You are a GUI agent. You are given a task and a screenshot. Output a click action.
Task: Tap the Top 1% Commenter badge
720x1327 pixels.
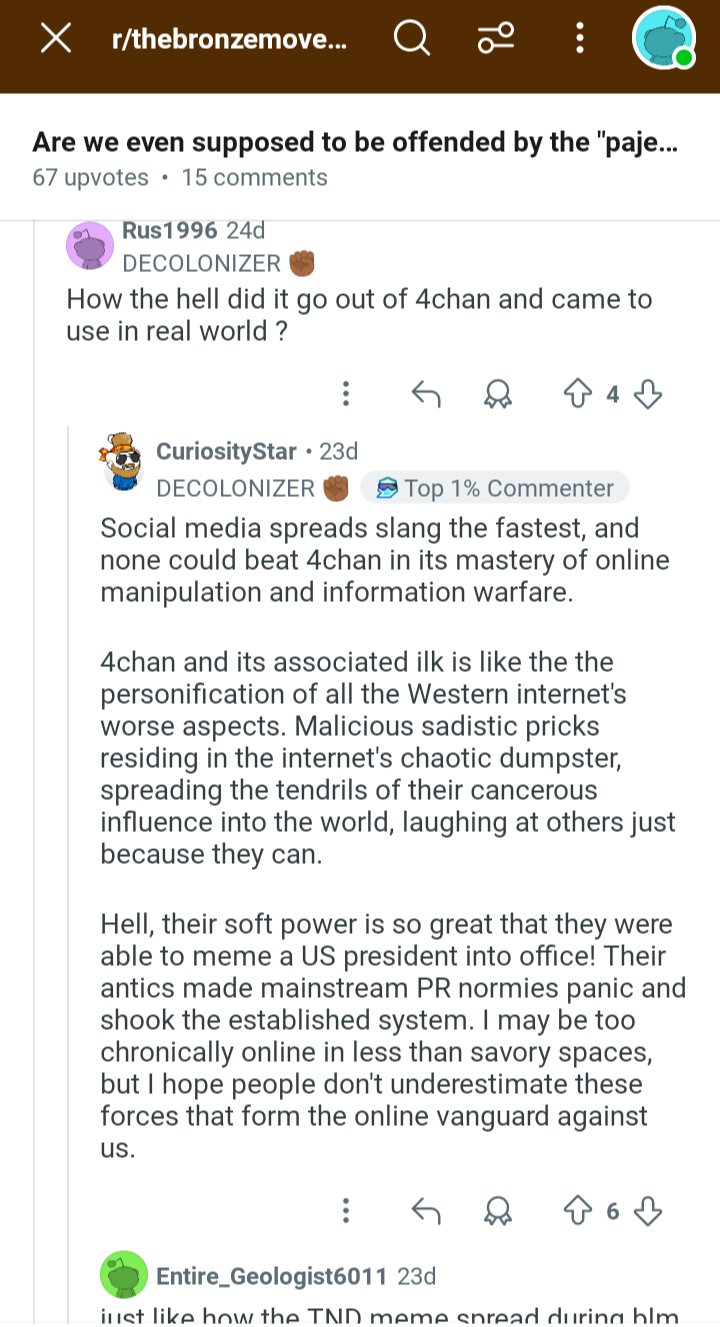click(x=495, y=488)
